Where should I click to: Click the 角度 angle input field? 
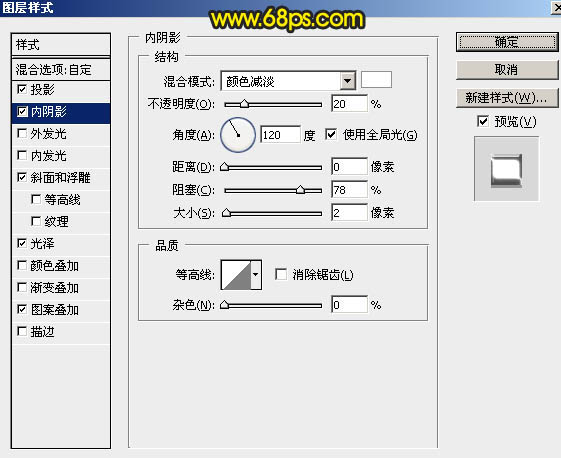point(280,135)
